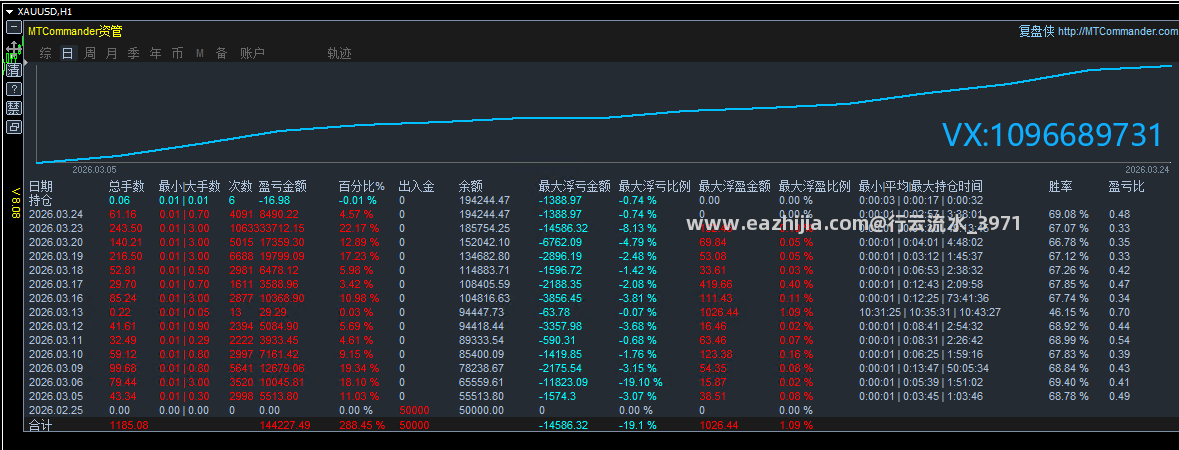Open the M tab

click(200, 53)
